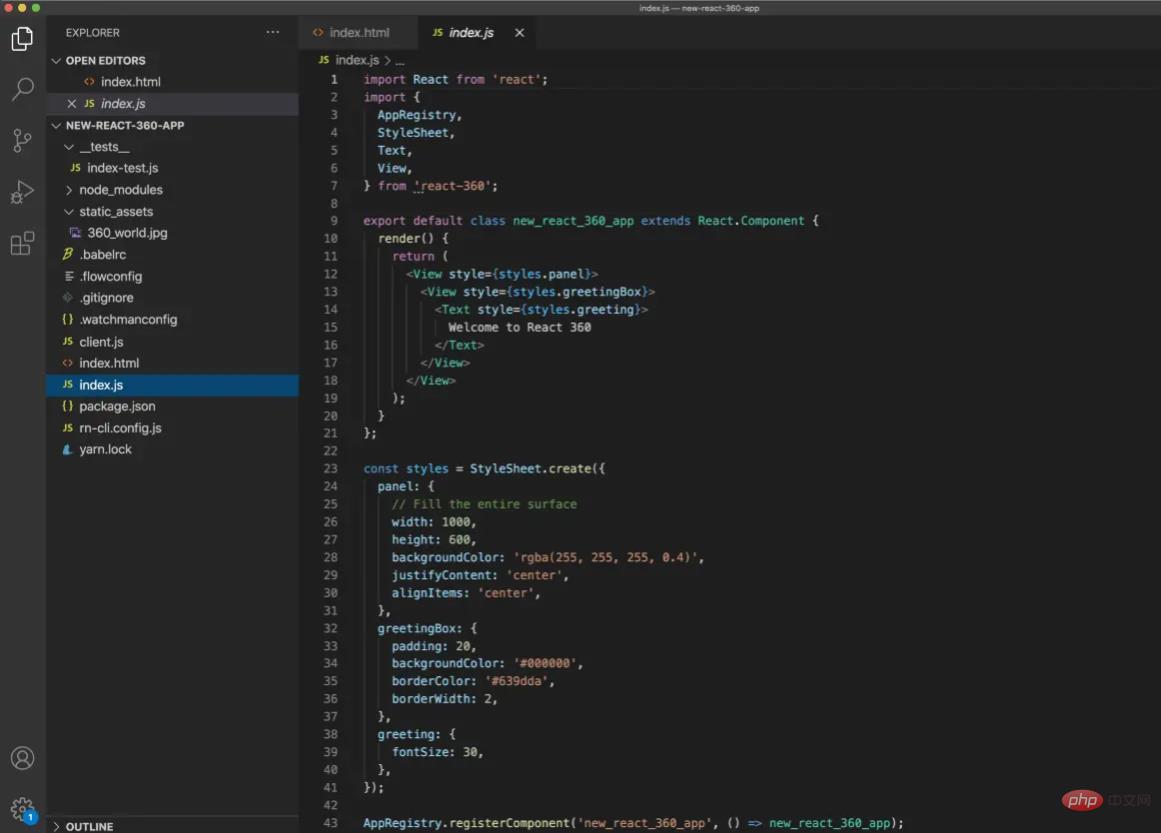The width and height of the screenshot is (1161, 833).
Task: Click the Explorer more actions ellipsis
Action: coord(273,33)
